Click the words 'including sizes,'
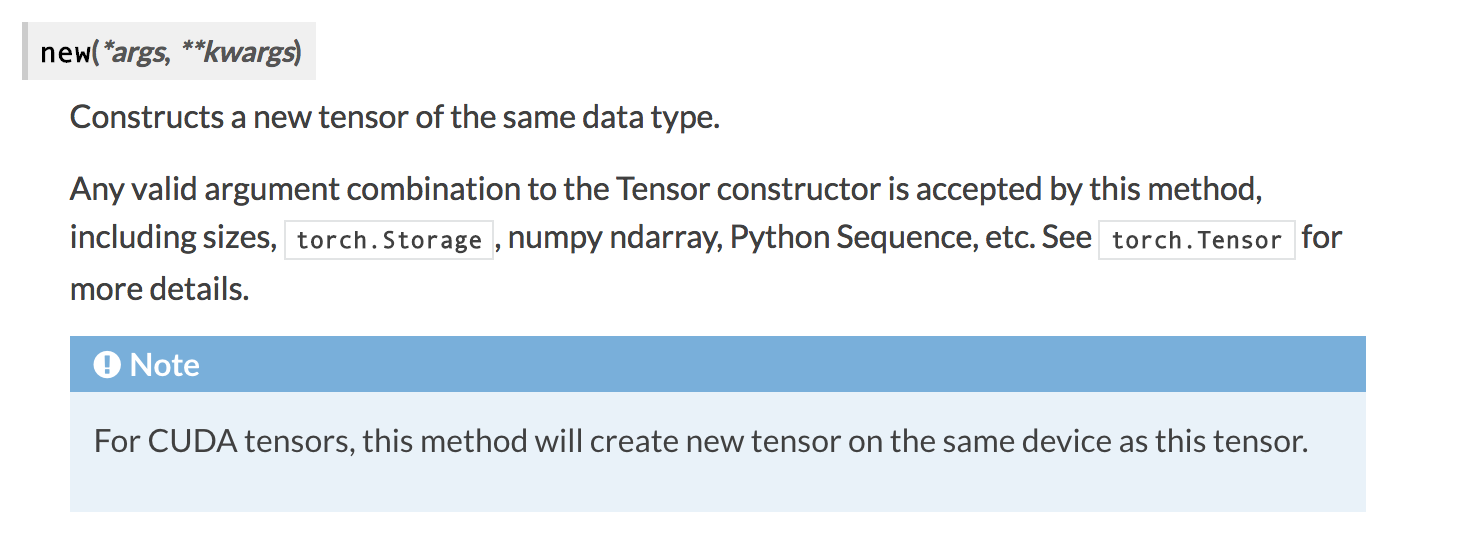 (x=173, y=238)
